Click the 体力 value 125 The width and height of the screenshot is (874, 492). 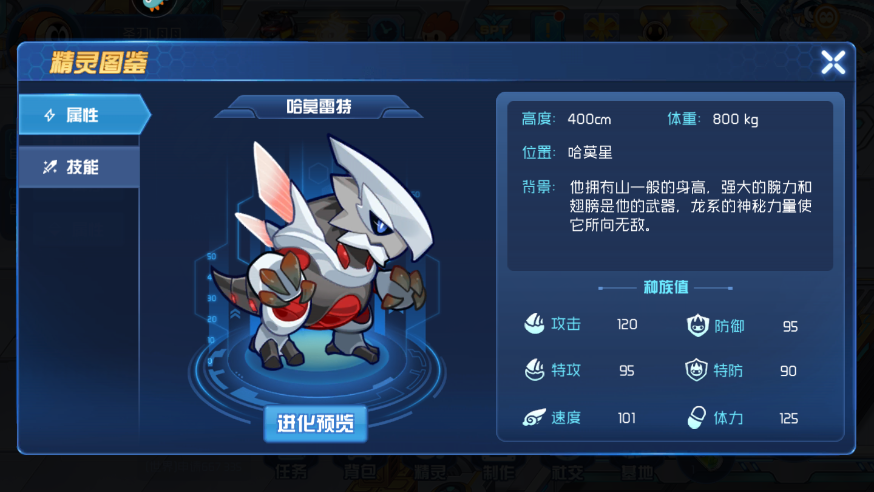(x=789, y=418)
